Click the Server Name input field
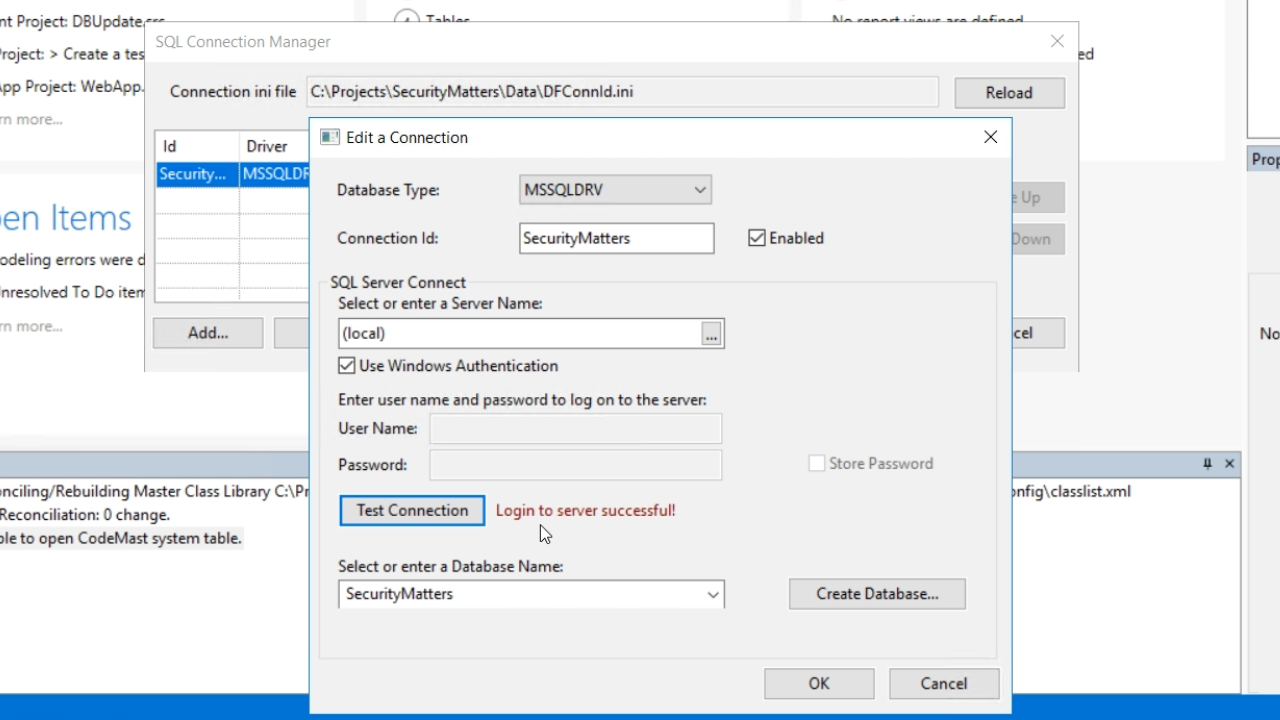The height and width of the screenshot is (720, 1280). click(x=518, y=334)
